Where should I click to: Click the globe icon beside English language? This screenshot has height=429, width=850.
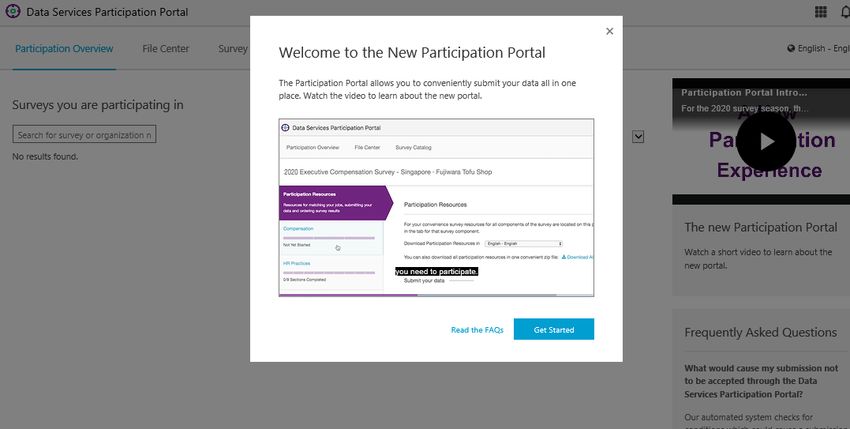791,48
